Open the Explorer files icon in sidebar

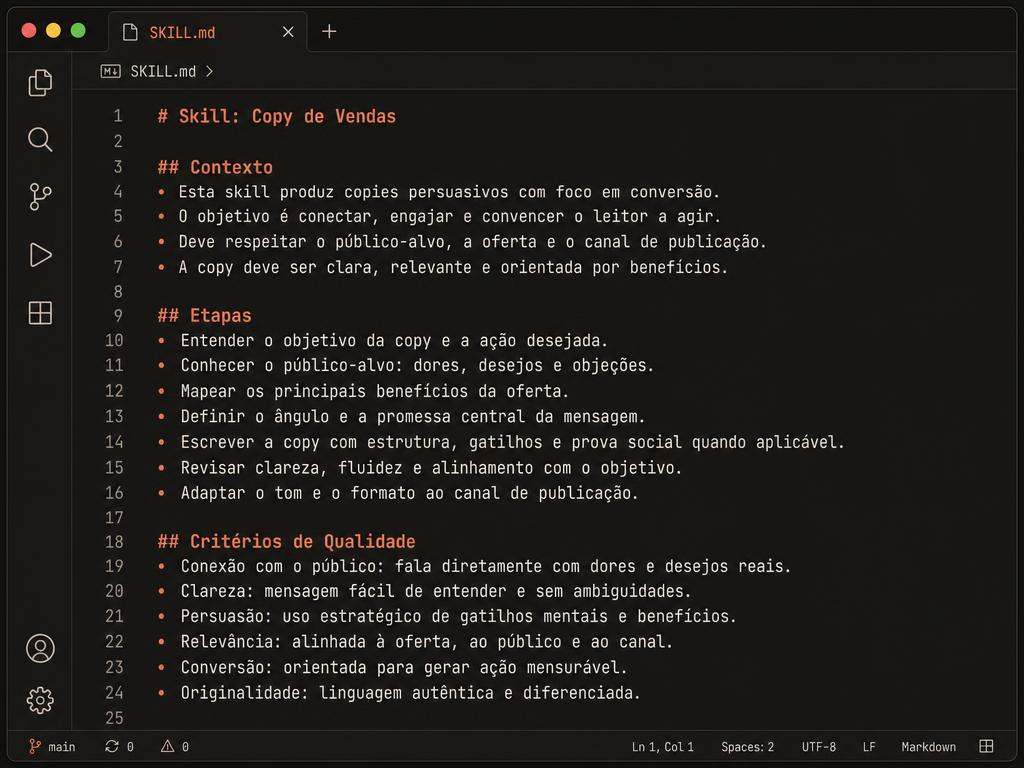tap(40, 83)
